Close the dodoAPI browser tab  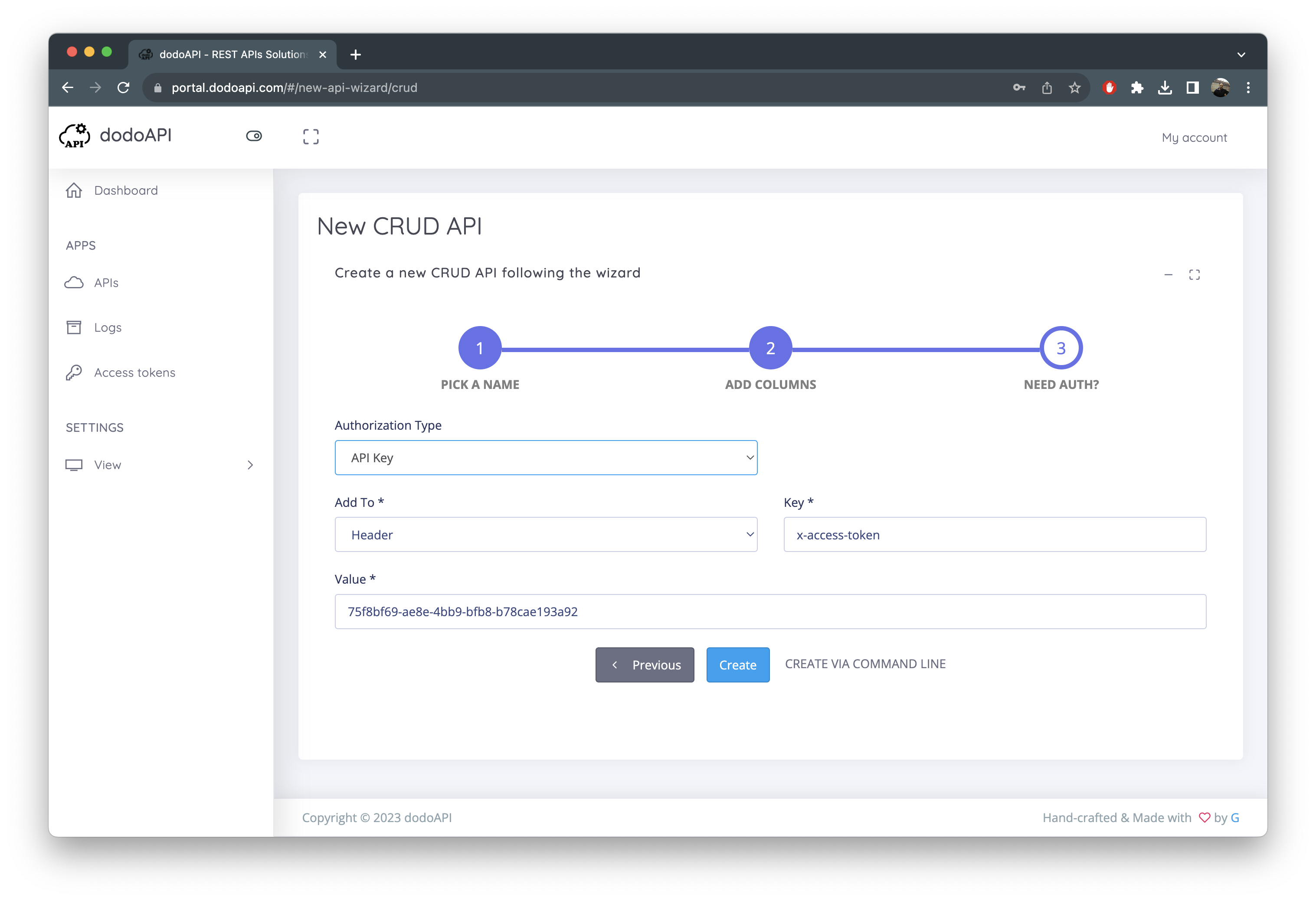pyautogui.click(x=323, y=54)
